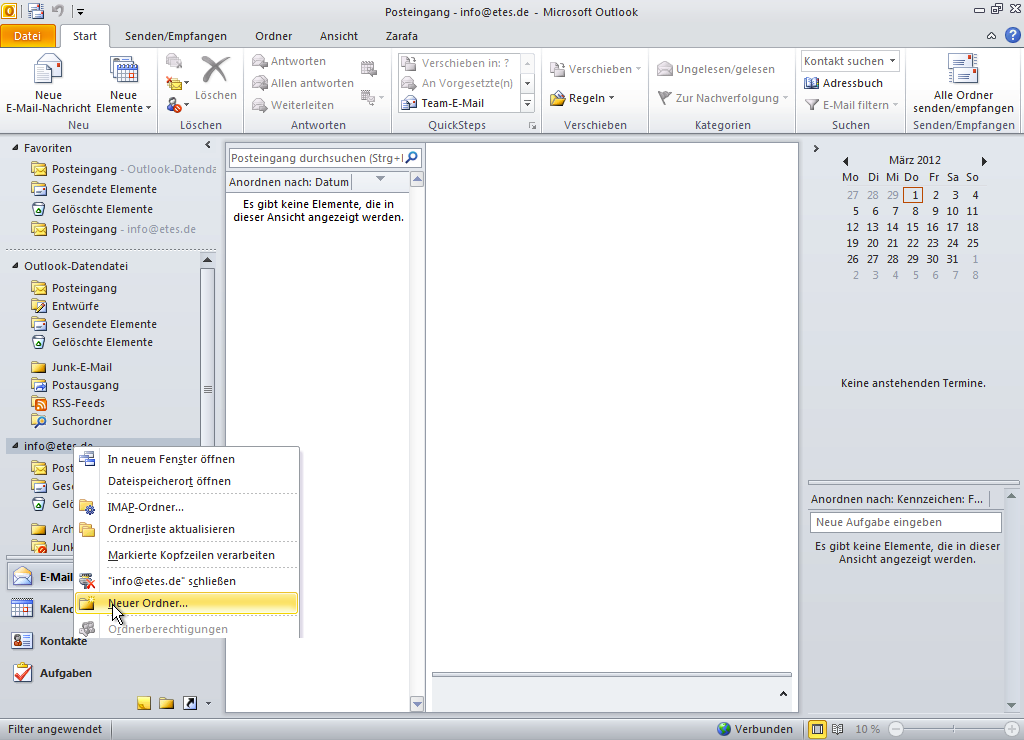Click the zoom in plus button
Viewport: 1024px width, 740px height.
(x=1012, y=729)
